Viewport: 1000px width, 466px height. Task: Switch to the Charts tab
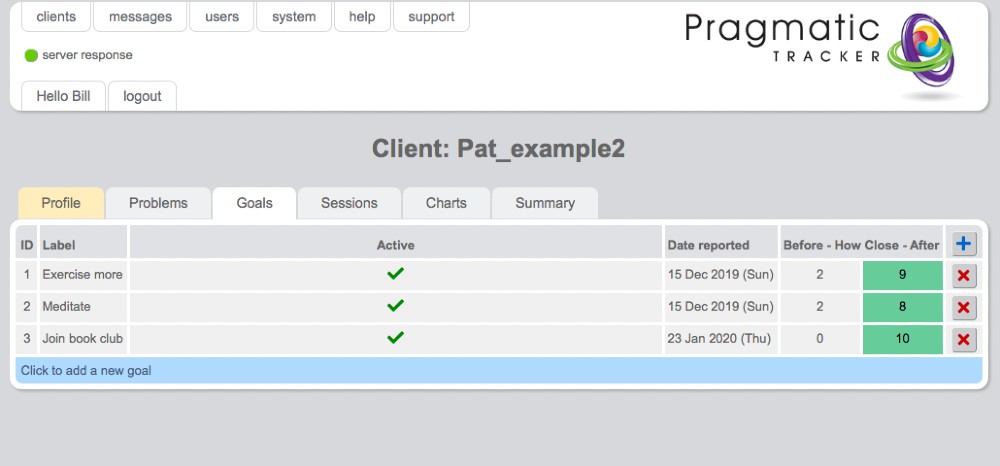446,203
